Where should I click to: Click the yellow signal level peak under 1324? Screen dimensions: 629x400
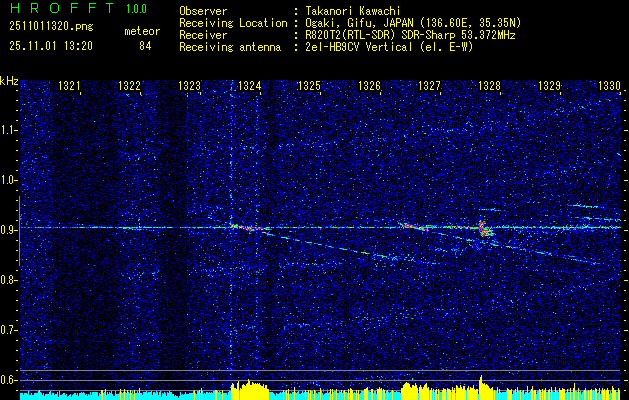249,390
